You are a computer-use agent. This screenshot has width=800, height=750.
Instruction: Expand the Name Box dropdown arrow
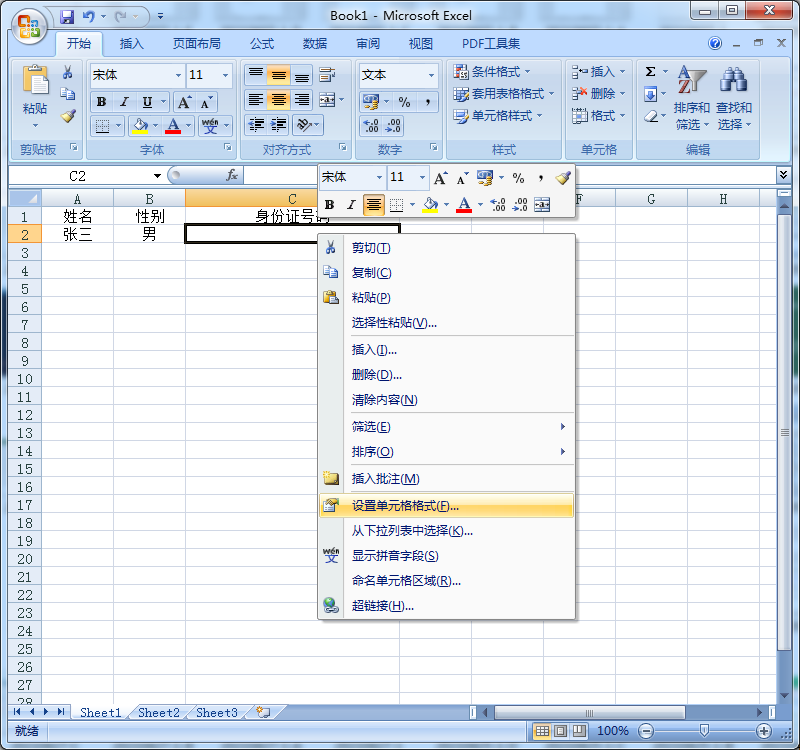[157, 176]
